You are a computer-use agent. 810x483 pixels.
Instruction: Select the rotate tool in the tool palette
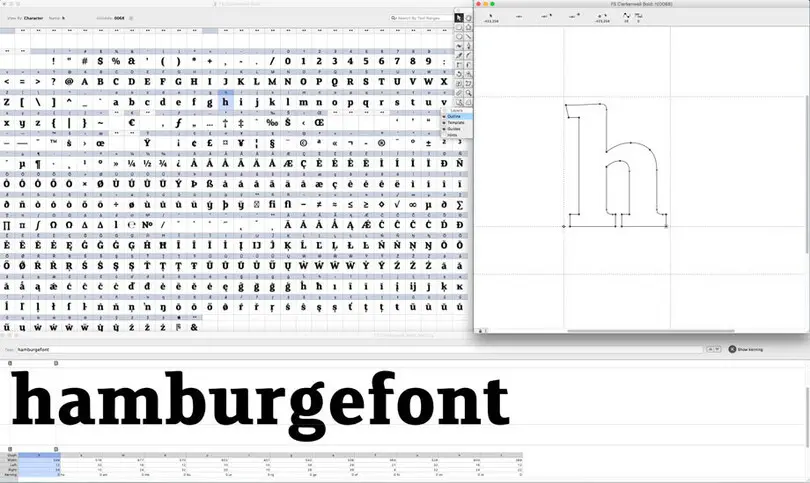459,74
